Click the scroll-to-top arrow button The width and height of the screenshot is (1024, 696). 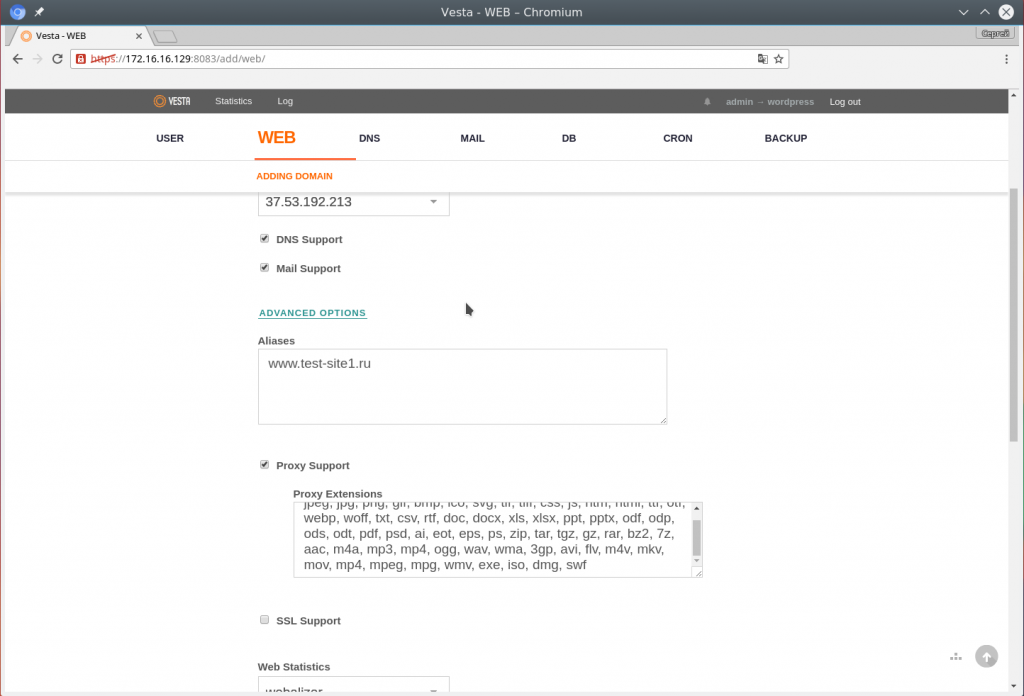pos(986,656)
